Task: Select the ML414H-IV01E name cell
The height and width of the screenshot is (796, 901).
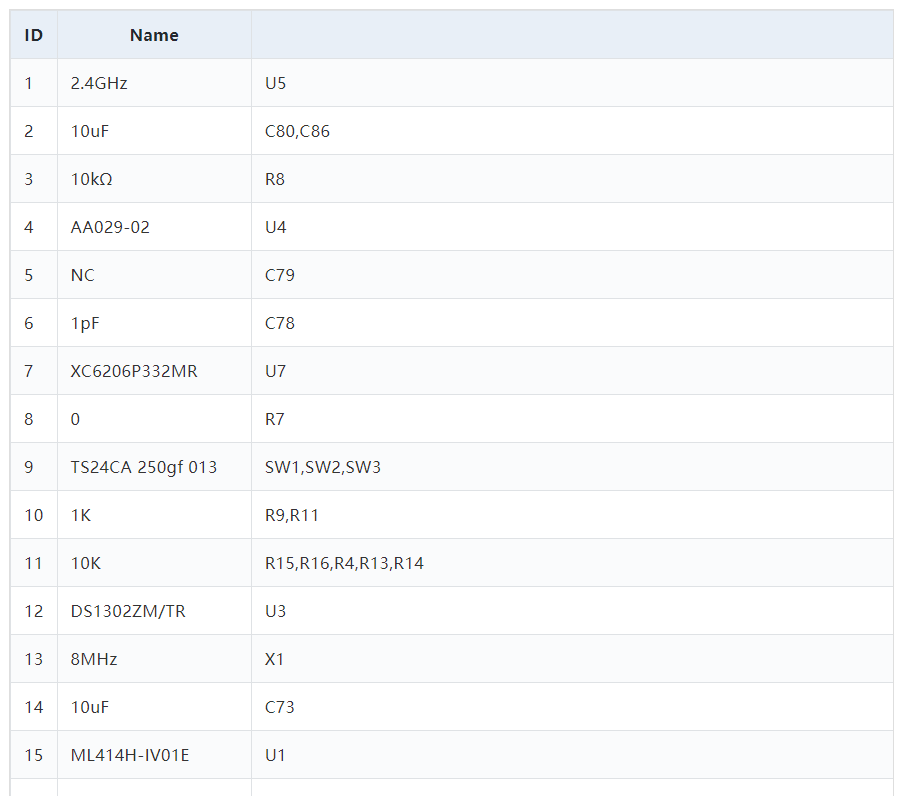Action: click(x=154, y=755)
